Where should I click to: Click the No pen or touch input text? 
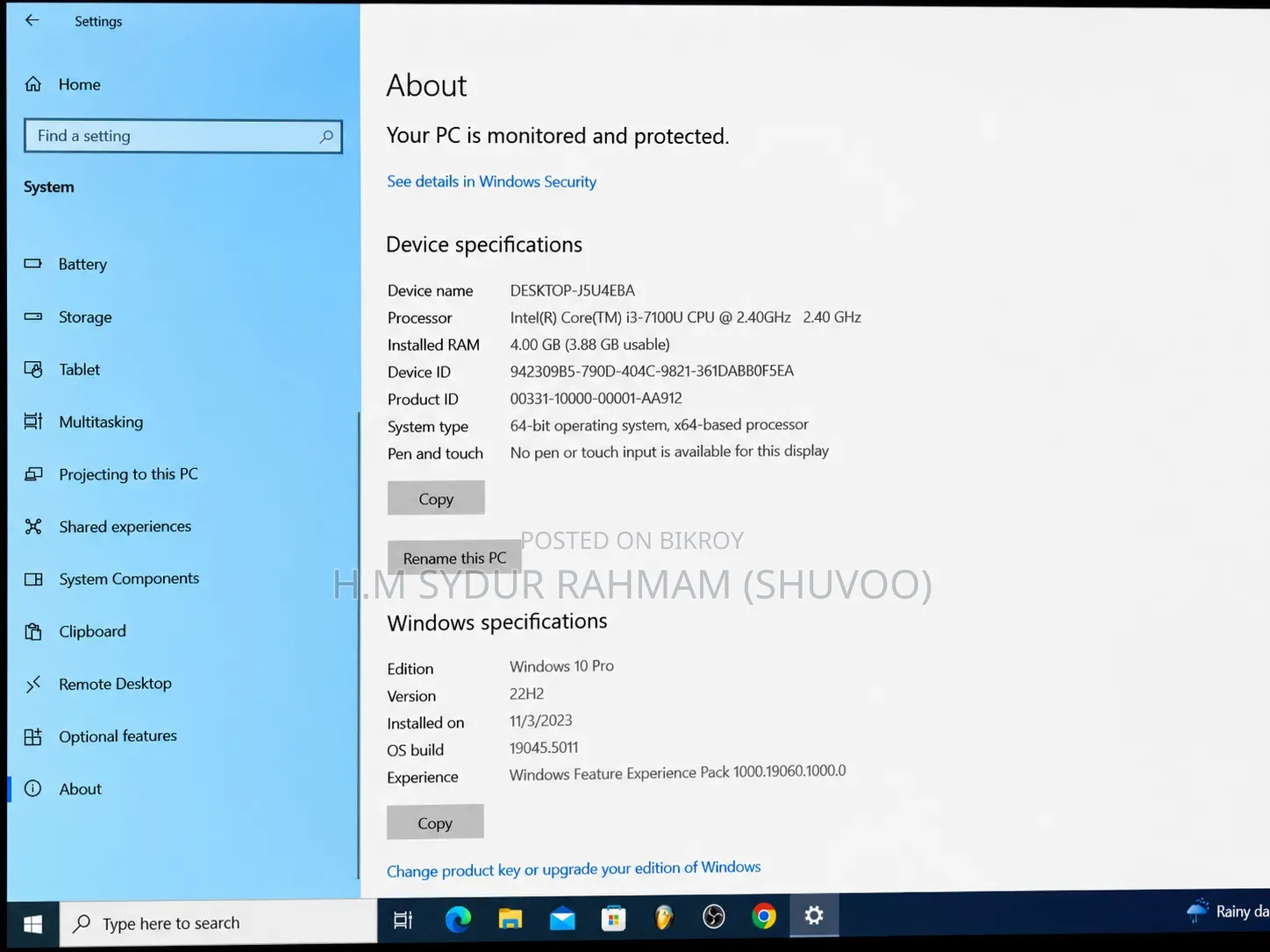pos(669,451)
